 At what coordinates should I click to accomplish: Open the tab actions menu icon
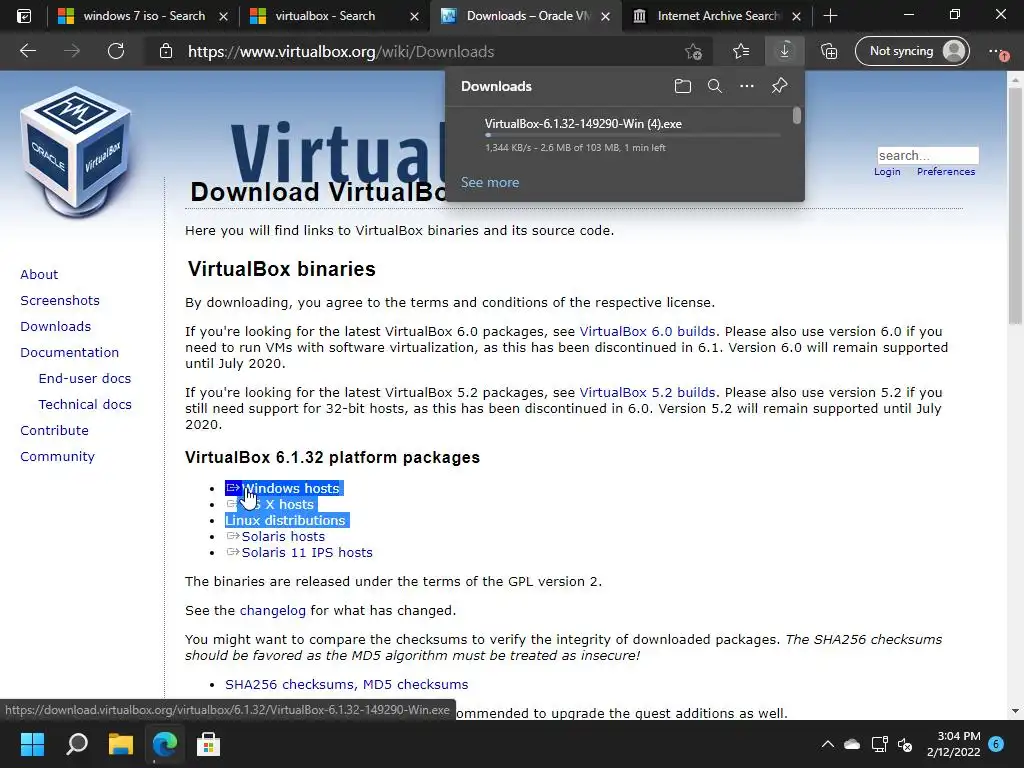click(24, 16)
